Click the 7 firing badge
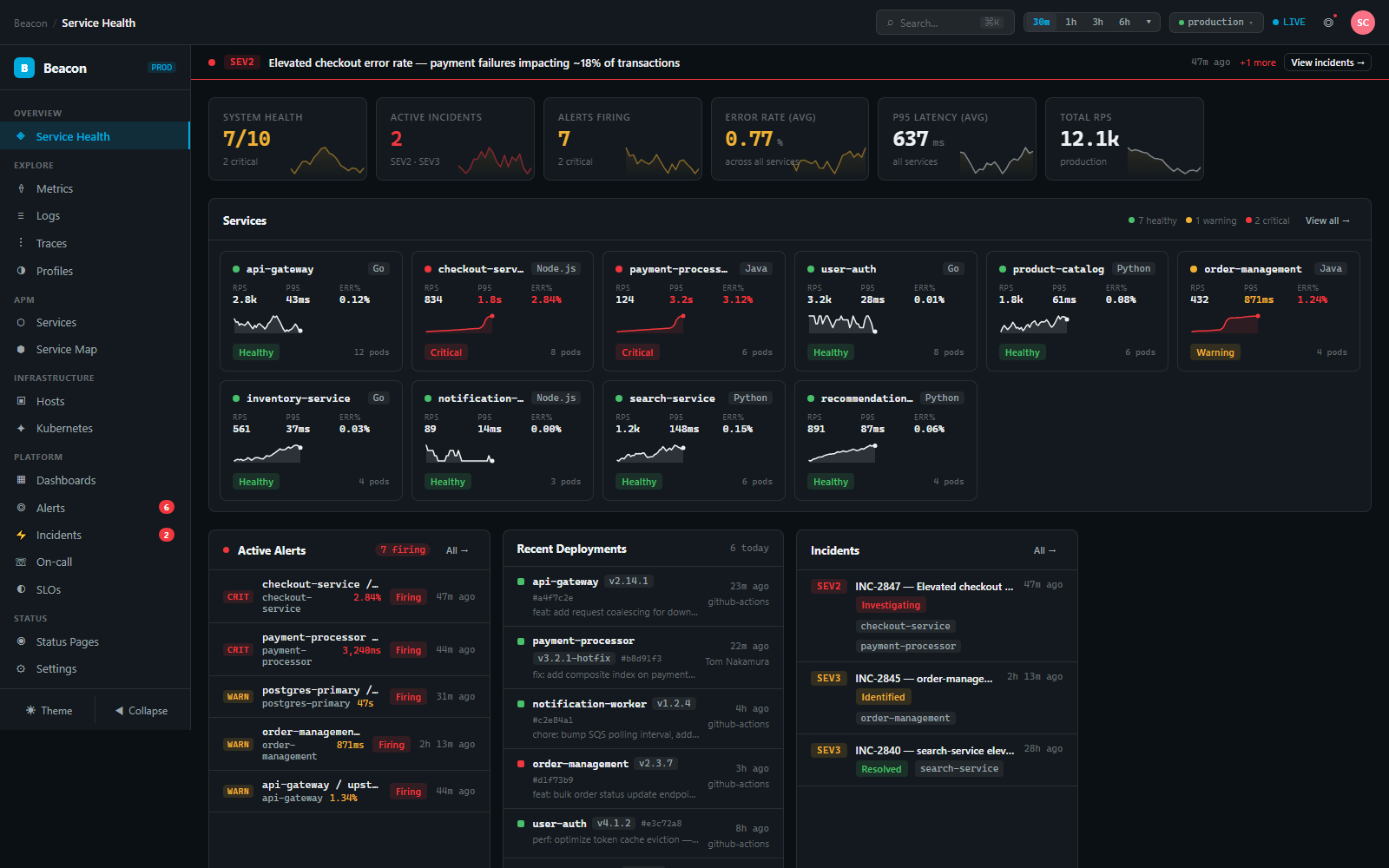The image size is (1389, 868). (403, 549)
